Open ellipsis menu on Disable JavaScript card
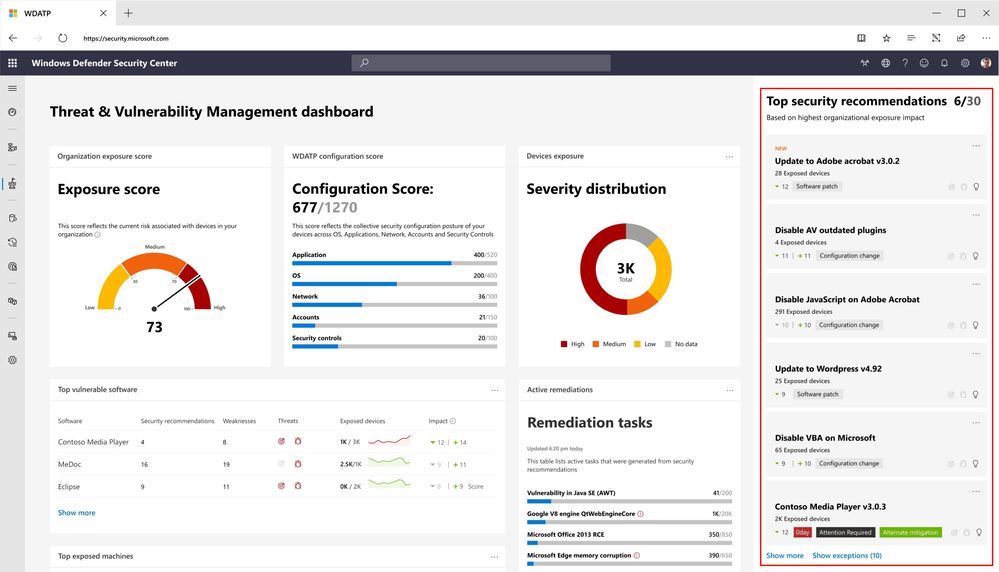 pyautogui.click(x=975, y=284)
